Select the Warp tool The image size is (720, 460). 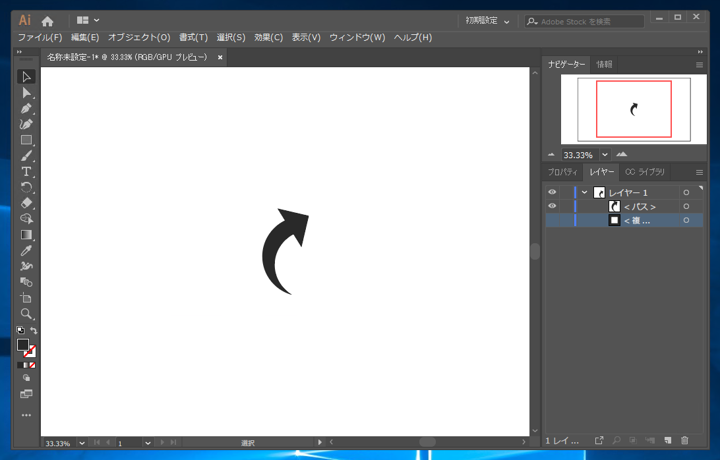(x=26, y=266)
